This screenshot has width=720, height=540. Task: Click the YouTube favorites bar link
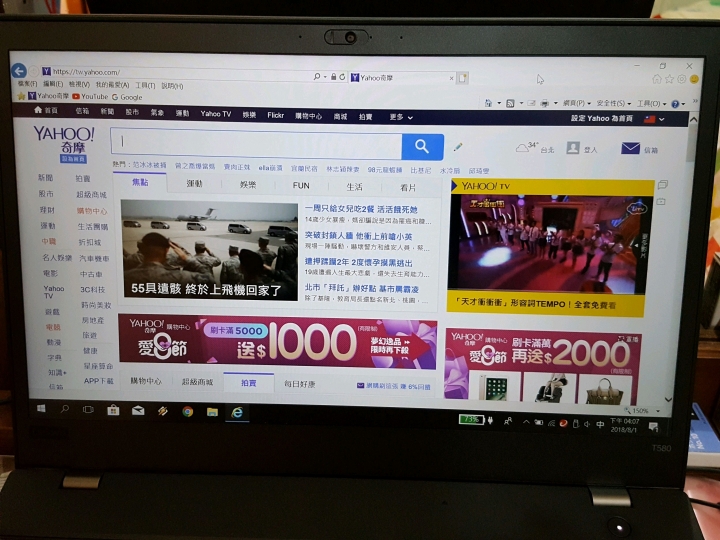(x=90, y=96)
